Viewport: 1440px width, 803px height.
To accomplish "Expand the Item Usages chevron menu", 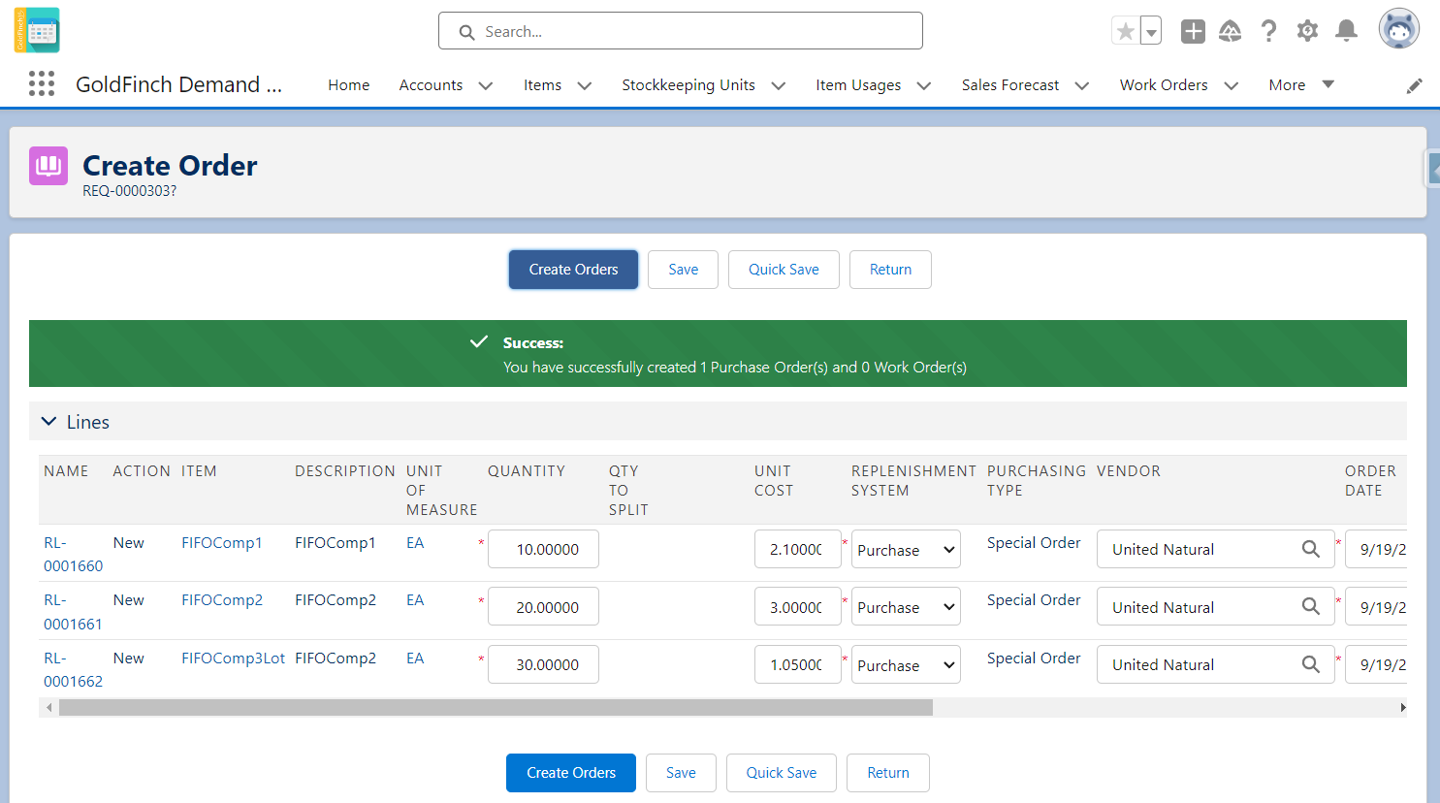I will click(x=924, y=86).
